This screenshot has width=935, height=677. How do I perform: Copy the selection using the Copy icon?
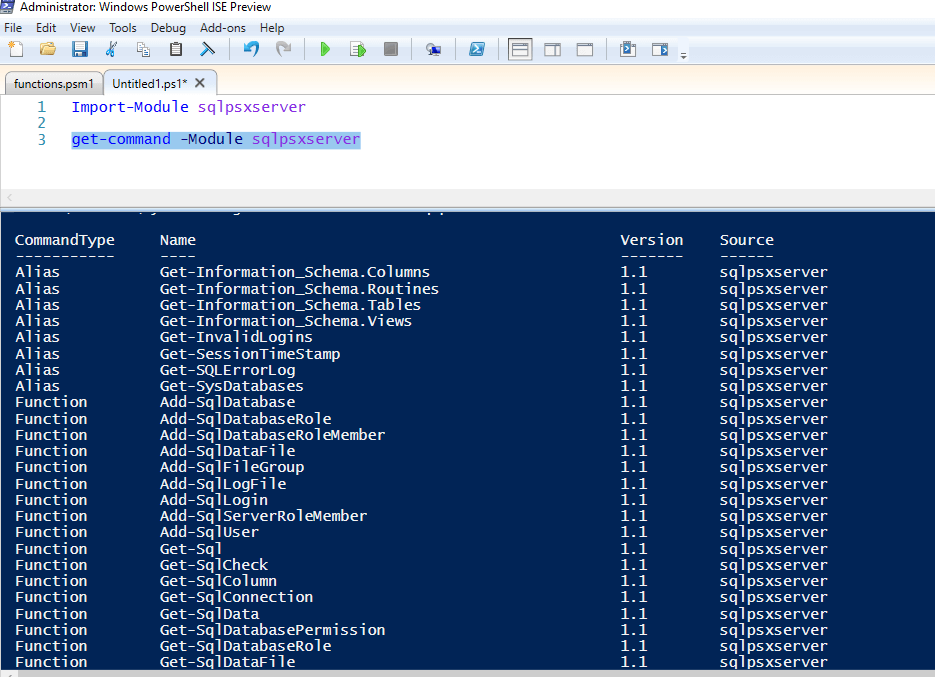click(143, 50)
